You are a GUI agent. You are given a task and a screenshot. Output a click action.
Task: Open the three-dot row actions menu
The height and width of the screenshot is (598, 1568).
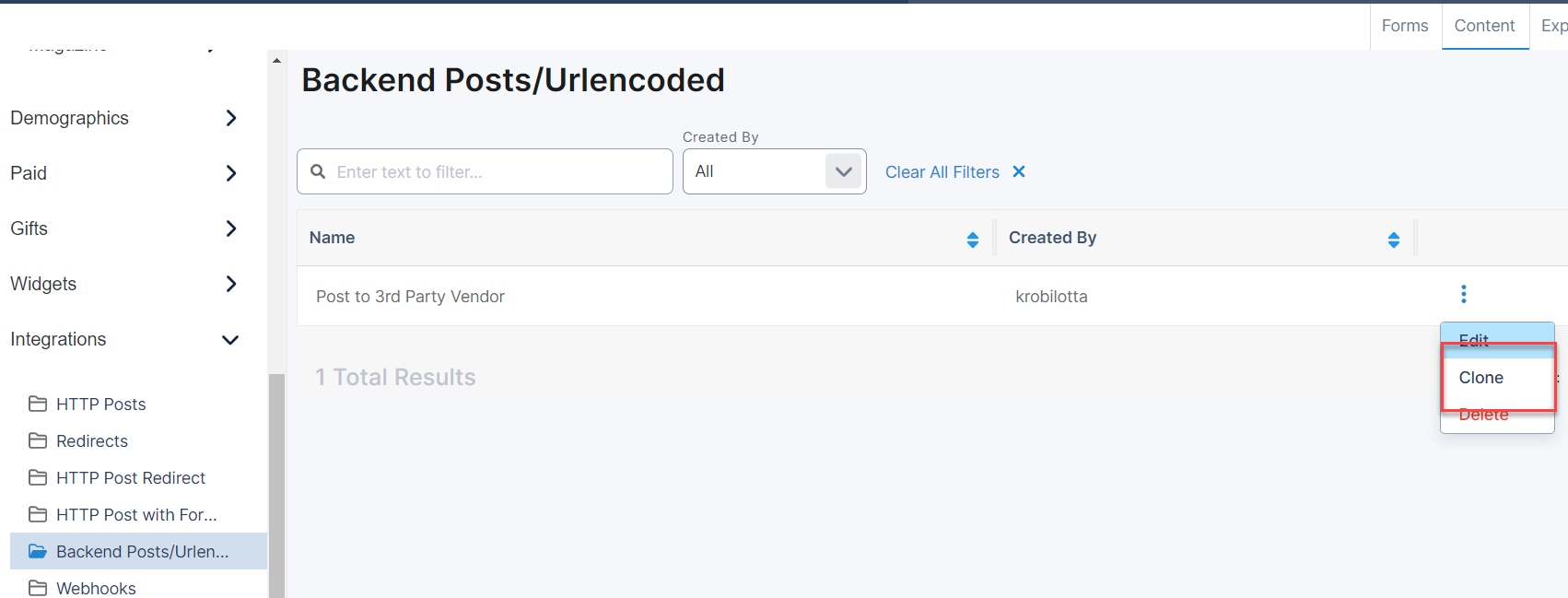(x=1463, y=294)
